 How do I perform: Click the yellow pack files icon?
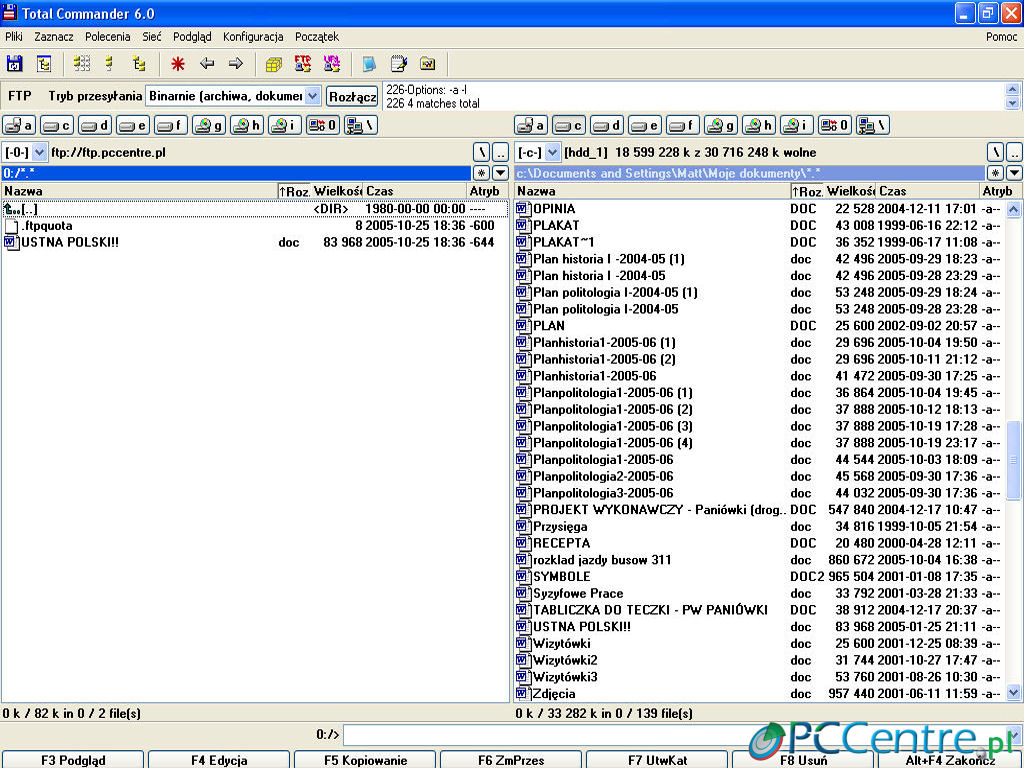point(273,64)
